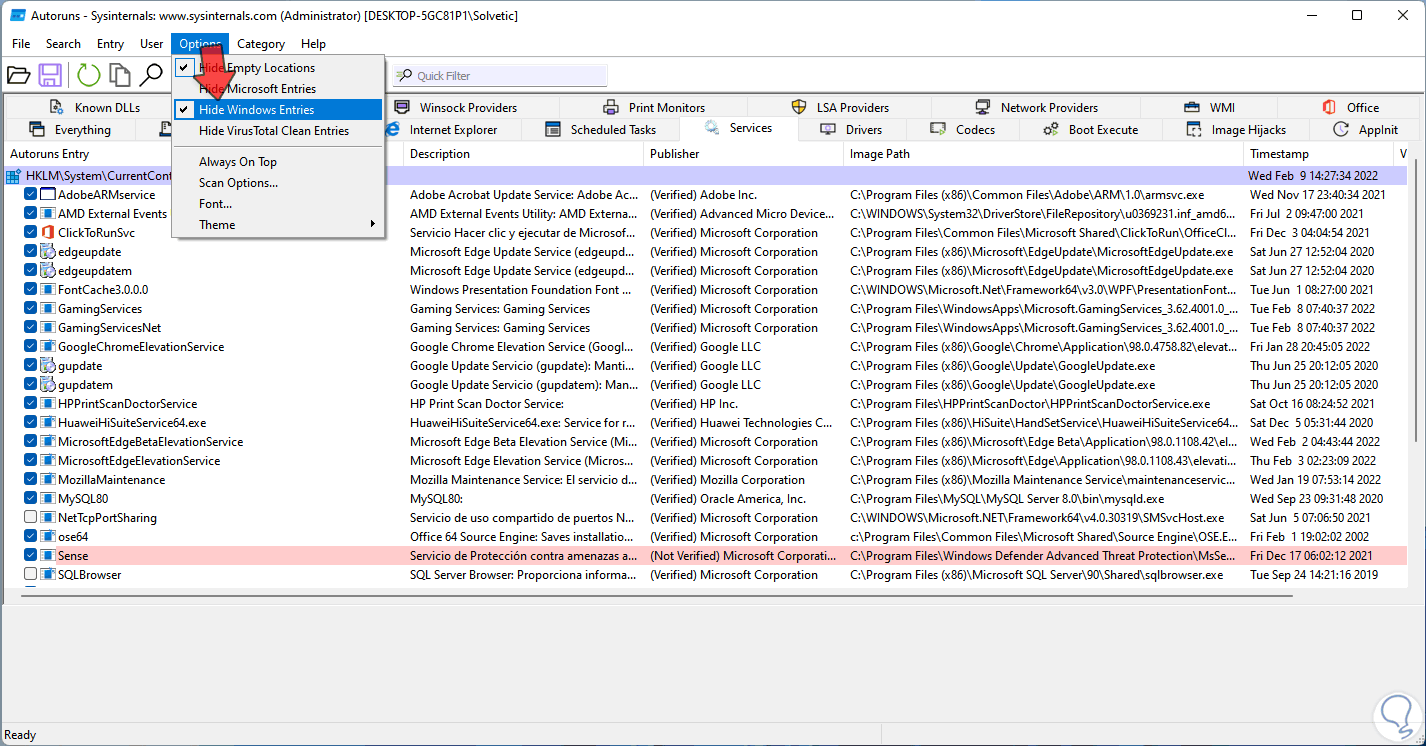Toggle the MySQL80 entry checkbox
The width and height of the screenshot is (1426, 746).
[x=30, y=499]
